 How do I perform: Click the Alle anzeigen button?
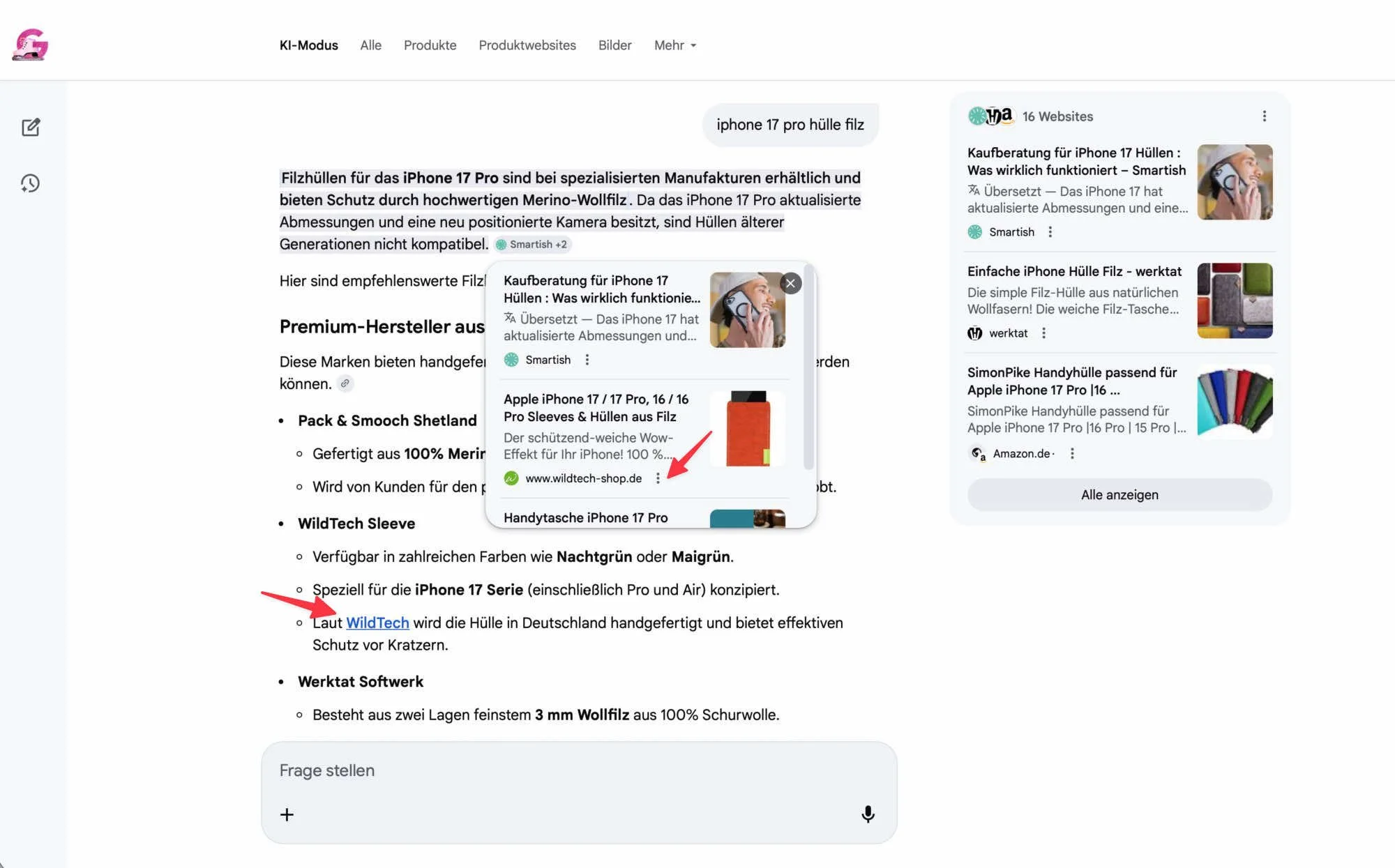[x=1119, y=494]
